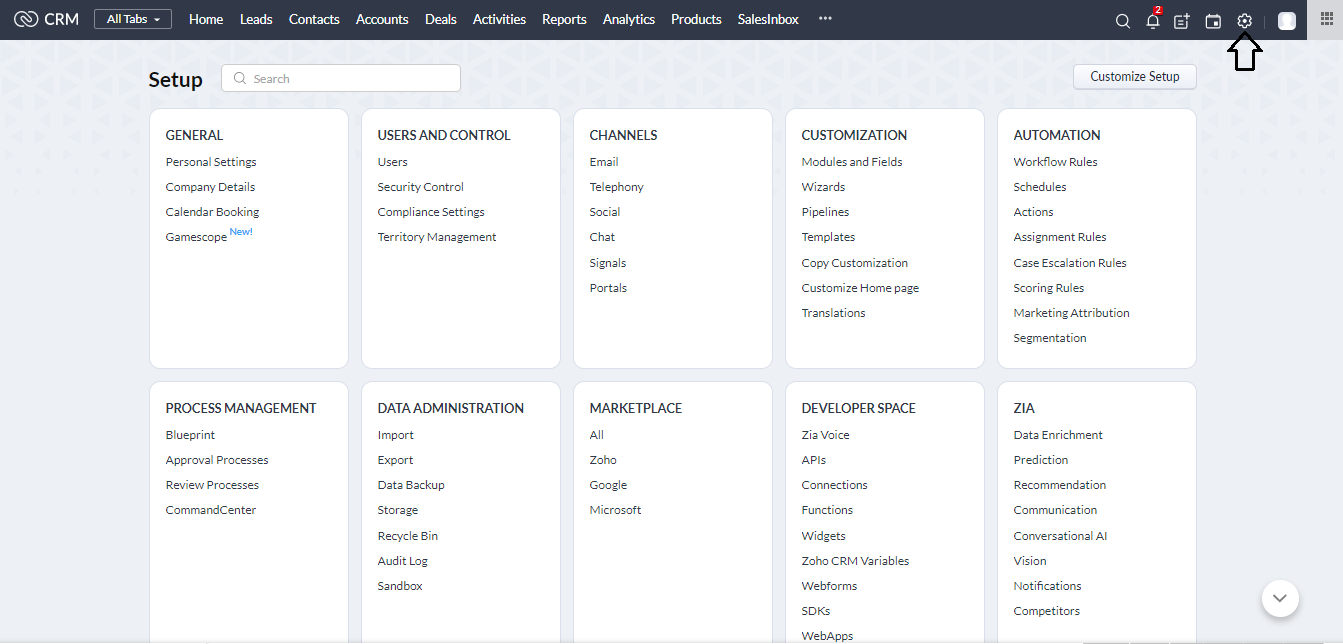Viewport: 1343px width, 644px height.
Task: Switch to the Contacts tab
Action: coord(314,19)
